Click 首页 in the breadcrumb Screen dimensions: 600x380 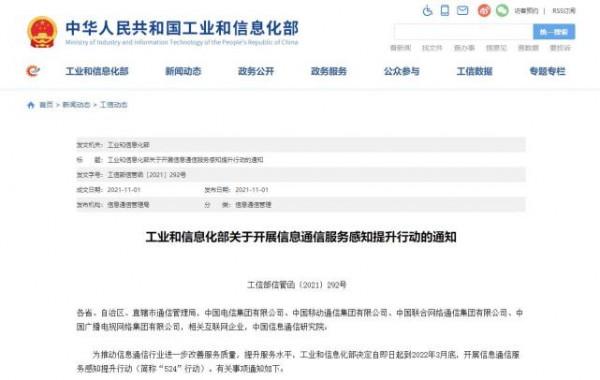coord(46,105)
